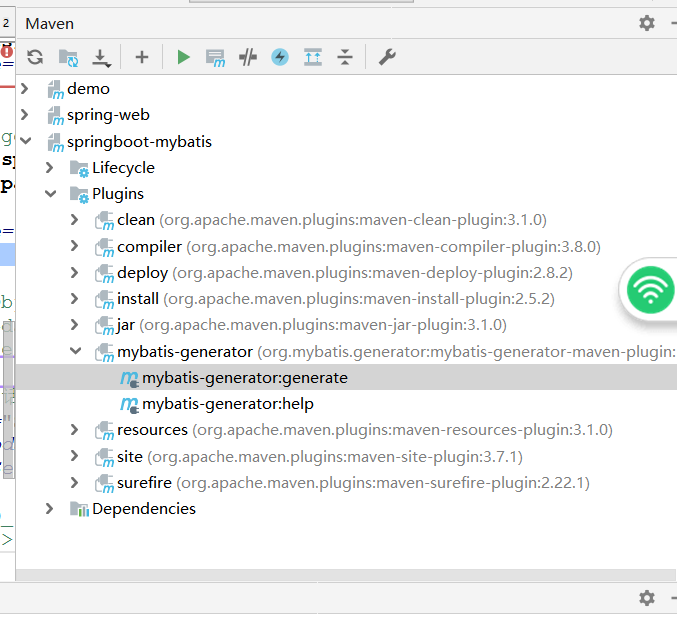The height and width of the screenshot is (621, 677).
Task: Click the Lifecycle folder gear icon
Action: point(79,169)
